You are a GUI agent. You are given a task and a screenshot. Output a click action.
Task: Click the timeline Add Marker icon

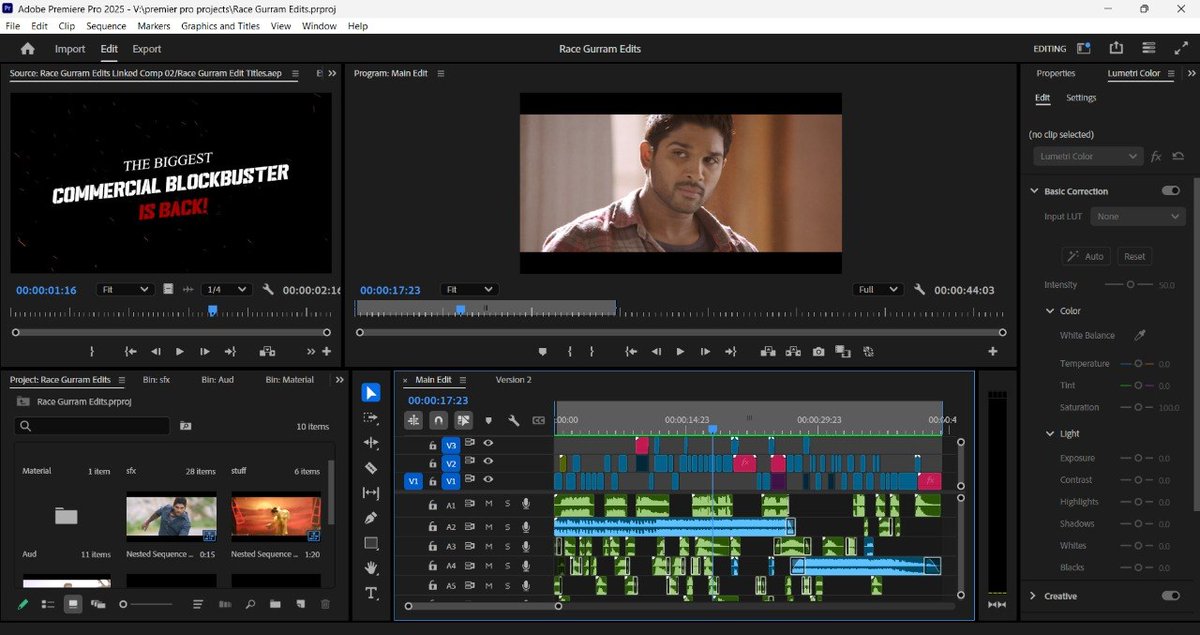click(488, 421)
